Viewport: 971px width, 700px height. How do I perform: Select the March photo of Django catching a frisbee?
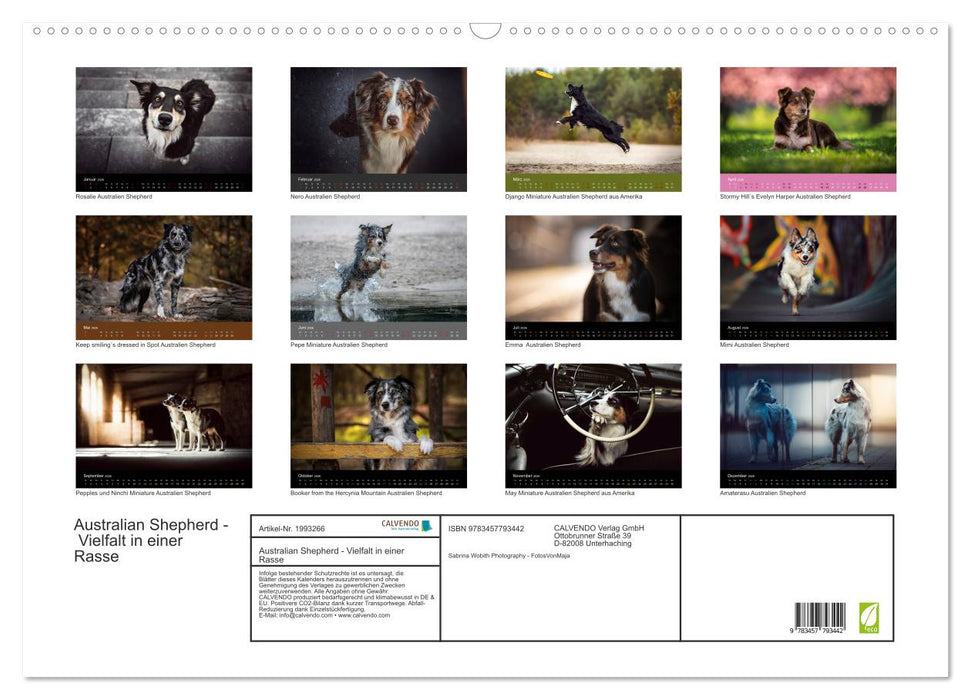[593, 128]
